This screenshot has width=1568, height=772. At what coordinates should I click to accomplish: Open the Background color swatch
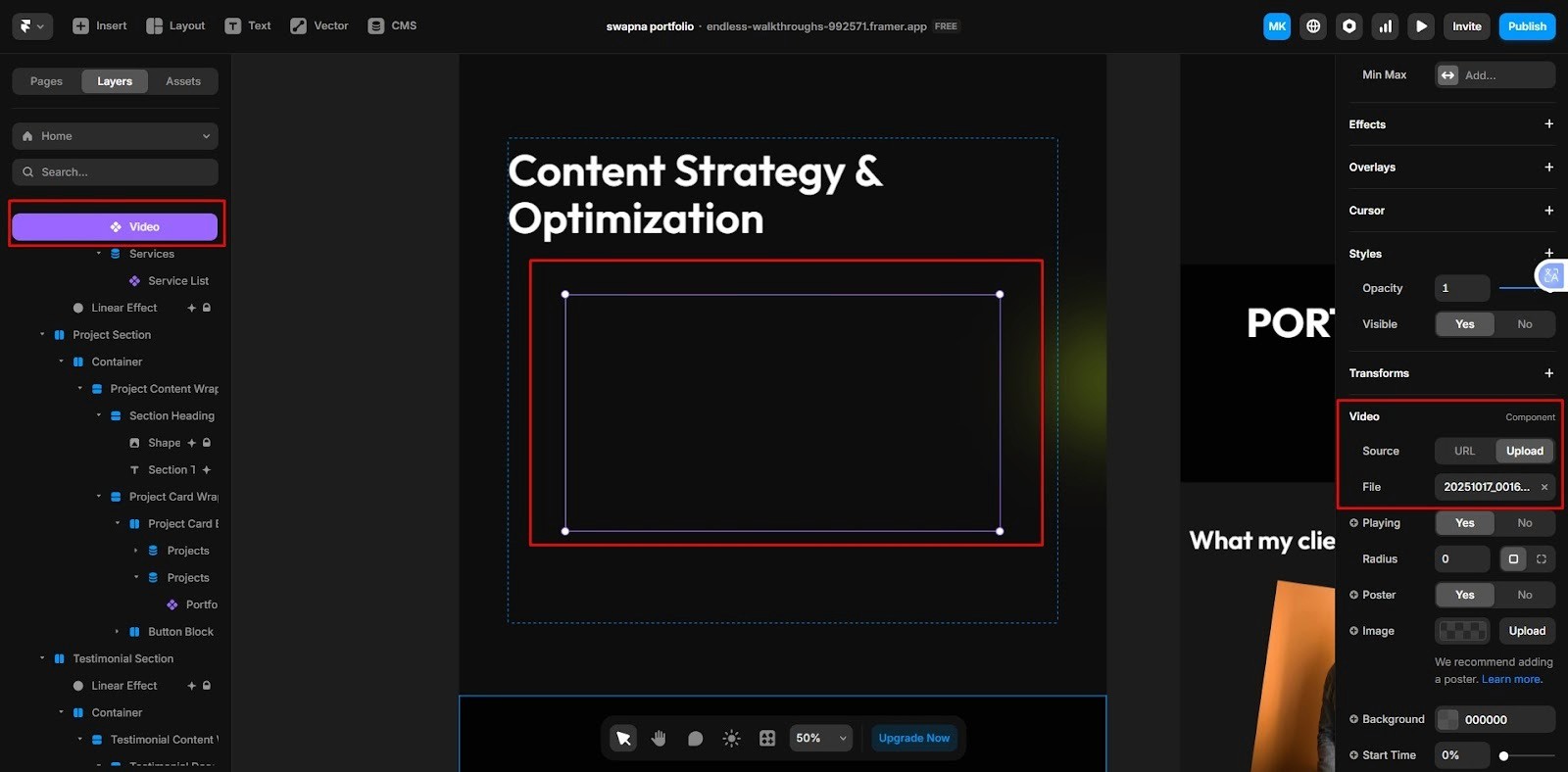pyautogui.click(x=1447, y=719)
